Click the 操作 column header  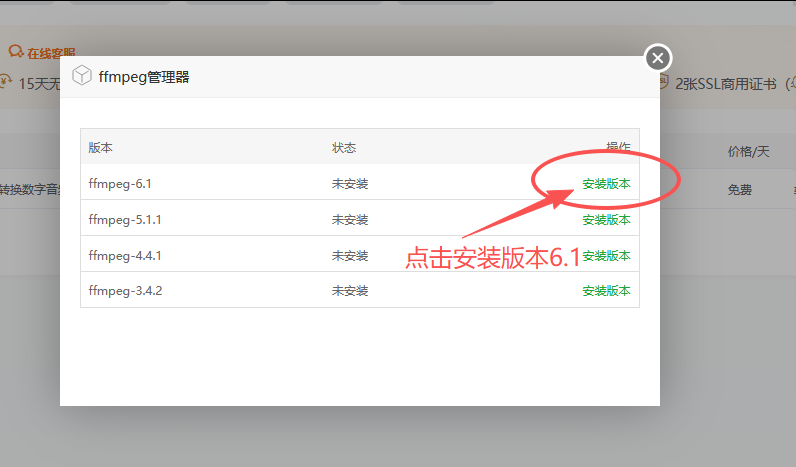click(x=618, y=148)
